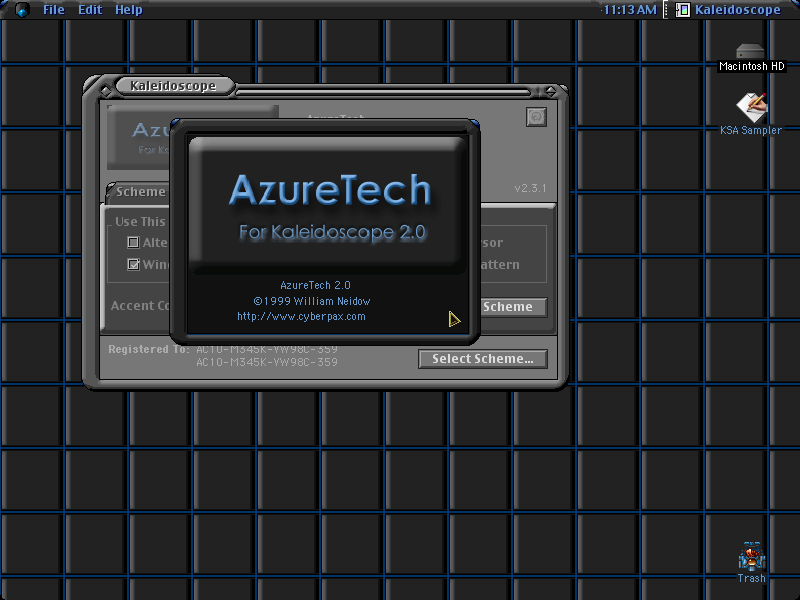
Task: Switch to the Scheme tab
Action: point(139,192)
